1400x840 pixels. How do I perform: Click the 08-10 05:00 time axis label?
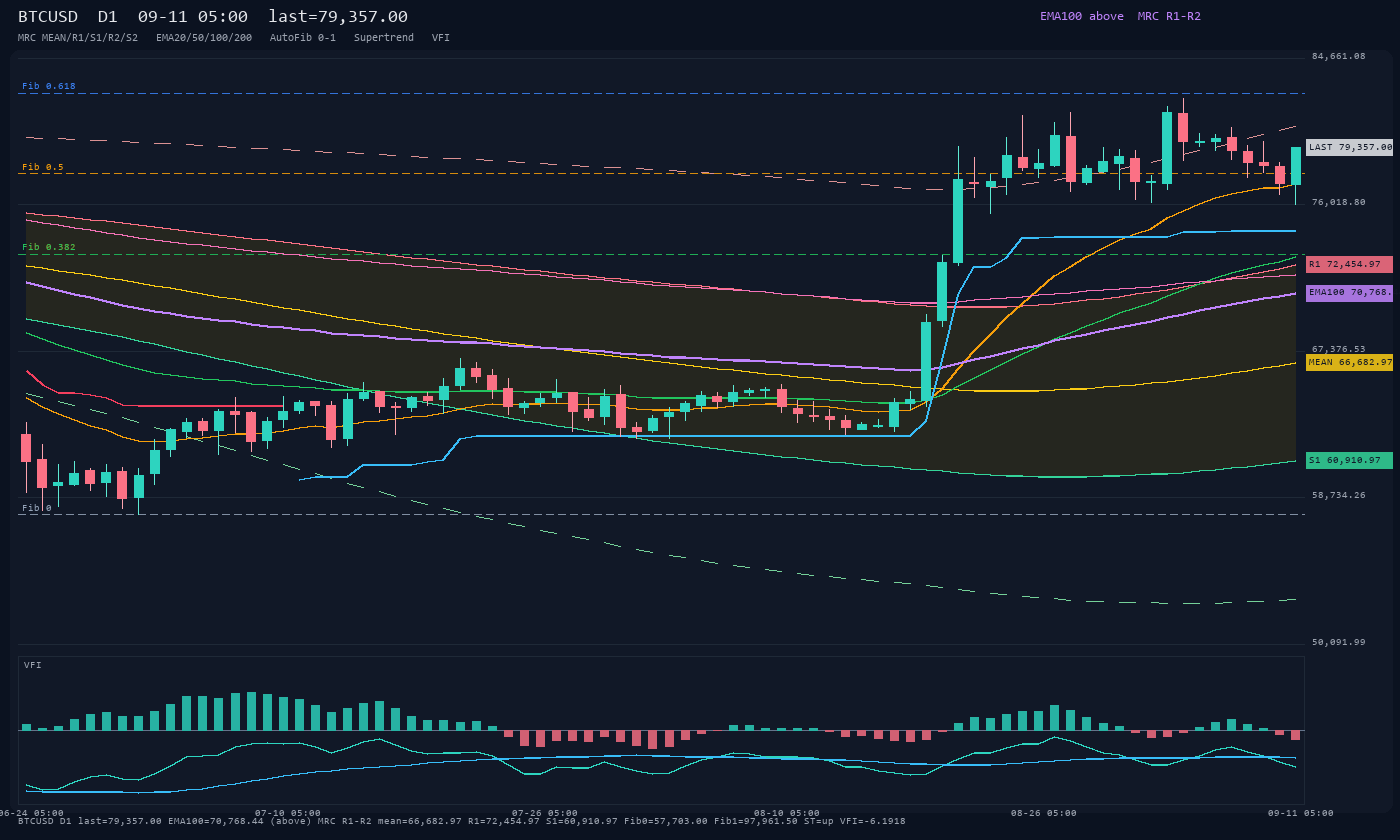(787, 813)
